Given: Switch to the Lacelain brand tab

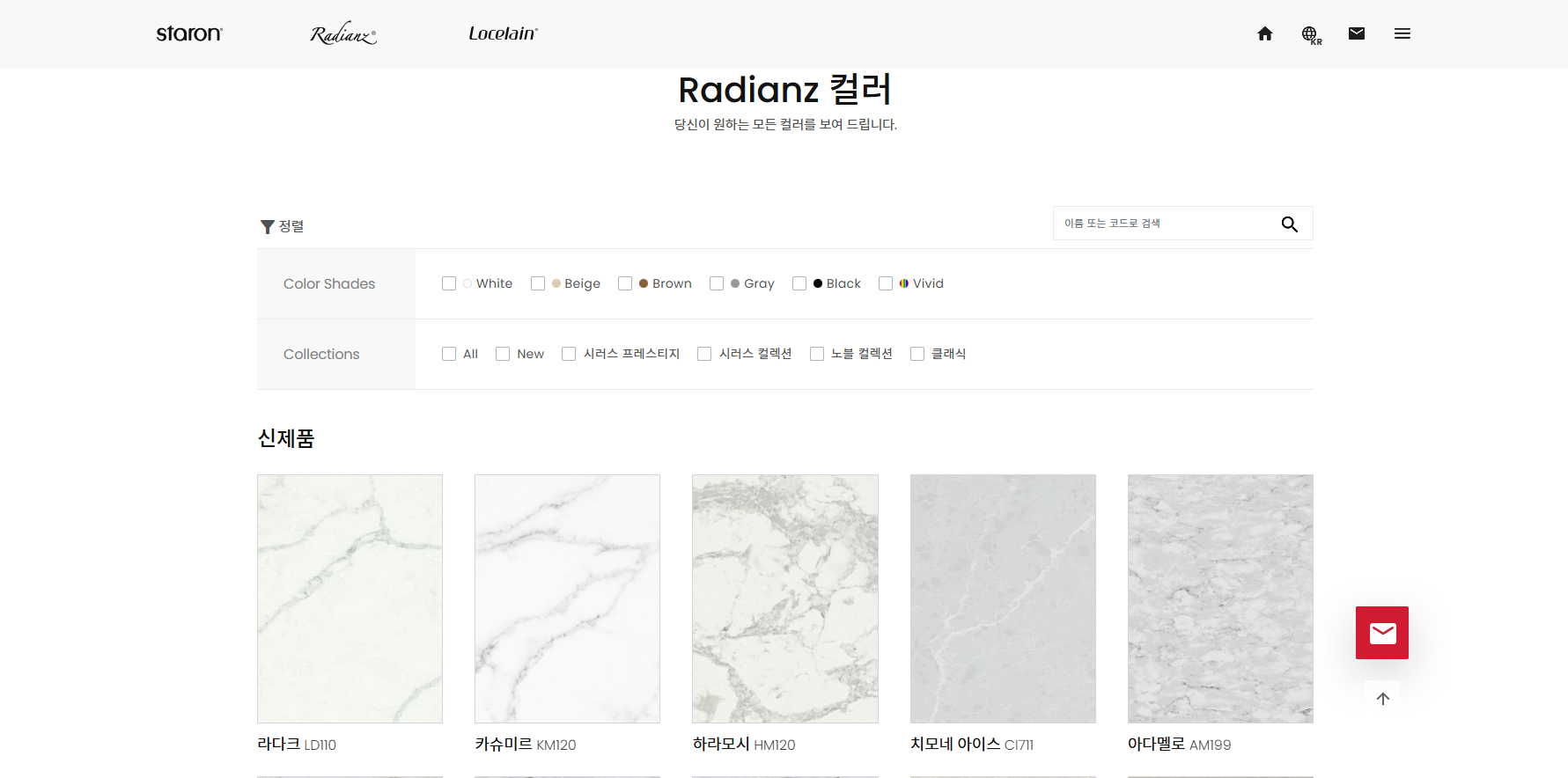Looking at the screenshot, I should [503, 33].
